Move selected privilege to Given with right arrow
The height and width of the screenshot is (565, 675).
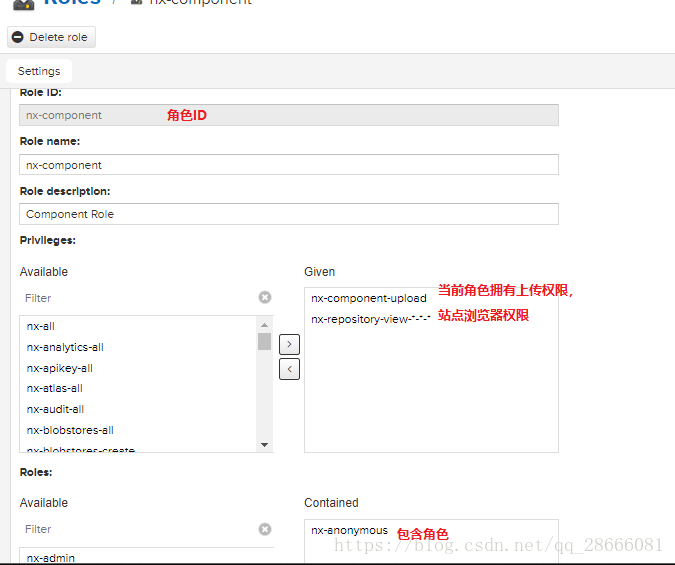click(x=289, y=344)
